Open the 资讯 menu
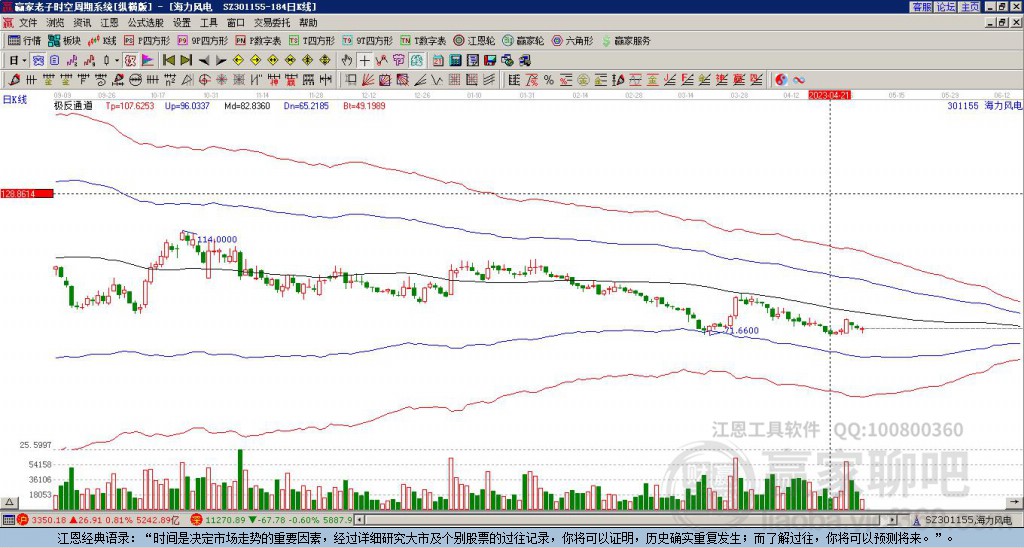The height and width of the screenshot is (548, 1024). click(82, 23)
